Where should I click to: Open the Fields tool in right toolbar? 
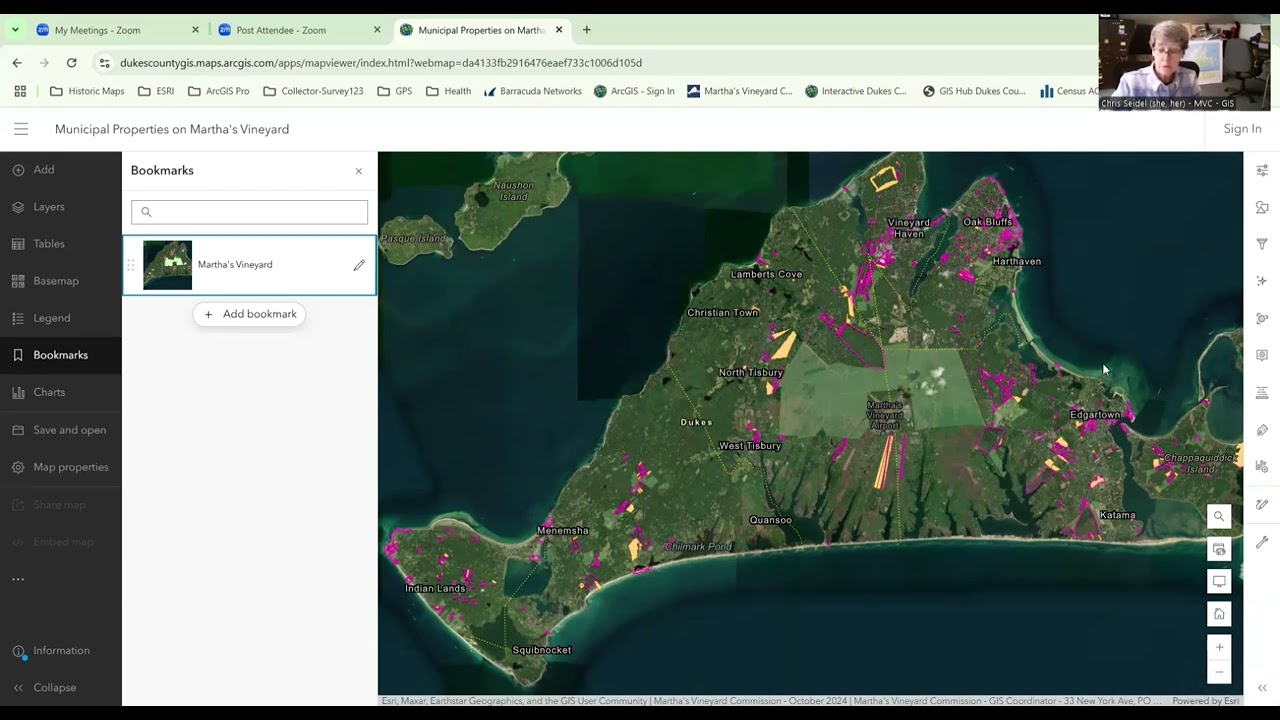(x=1262, y=392)
